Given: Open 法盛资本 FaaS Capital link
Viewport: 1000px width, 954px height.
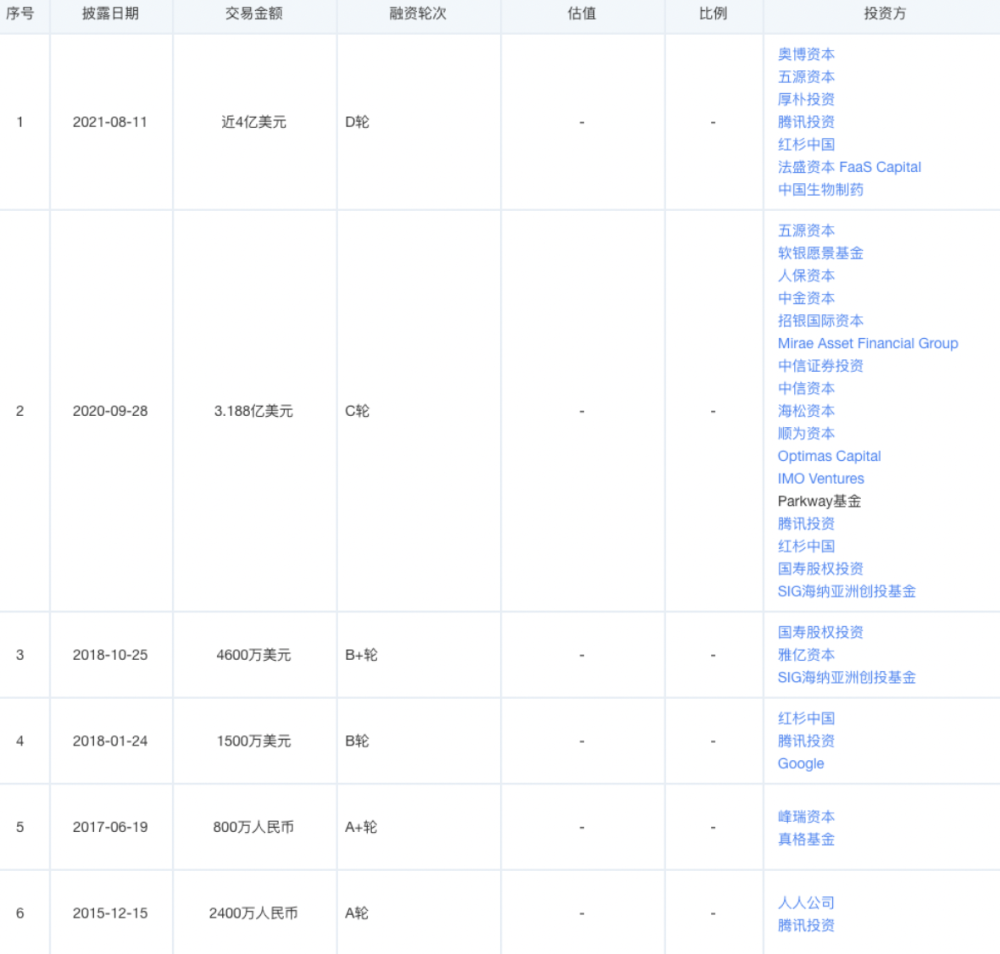Looking at the screenshot, I should [849, 167].
